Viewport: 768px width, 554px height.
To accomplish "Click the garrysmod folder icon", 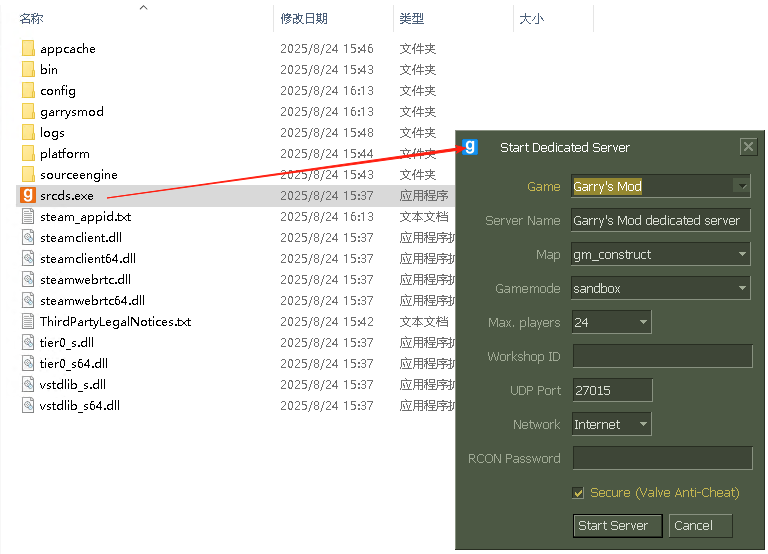I will click(x=28, y=112).
